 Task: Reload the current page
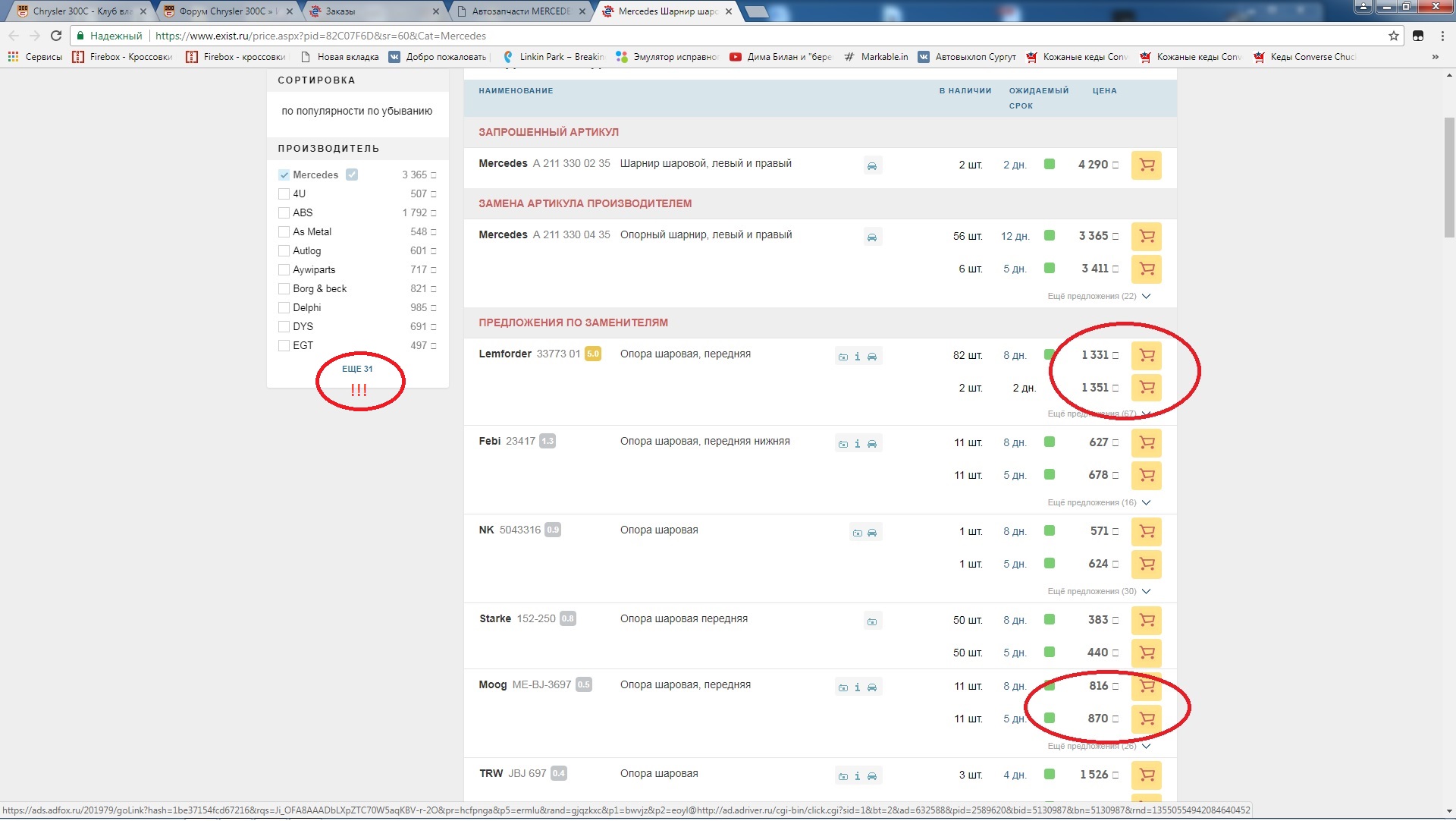click(56, 36)
